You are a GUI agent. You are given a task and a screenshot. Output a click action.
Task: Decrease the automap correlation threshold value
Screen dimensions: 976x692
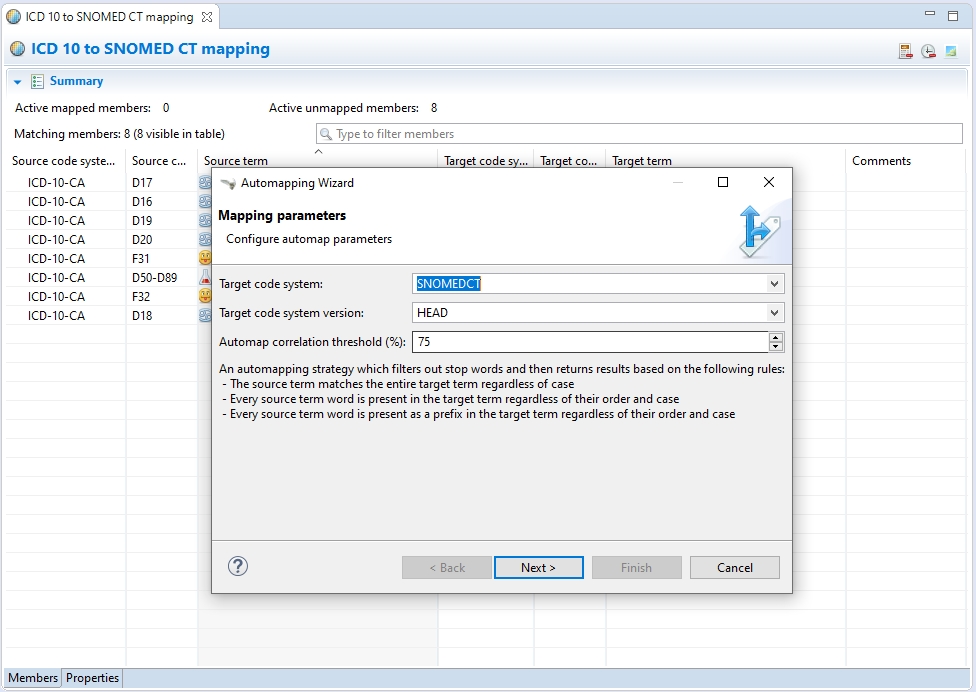tap(776, 347)
